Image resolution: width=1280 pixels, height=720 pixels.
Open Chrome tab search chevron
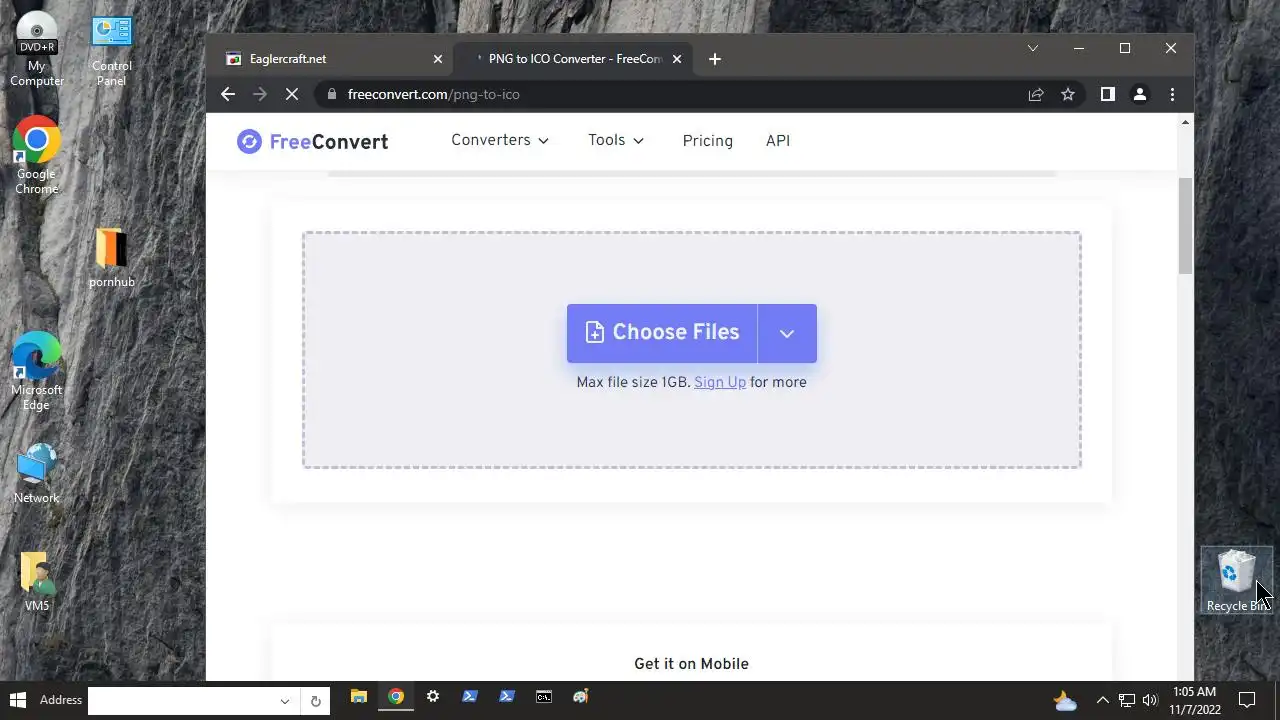pos(1033,48)
